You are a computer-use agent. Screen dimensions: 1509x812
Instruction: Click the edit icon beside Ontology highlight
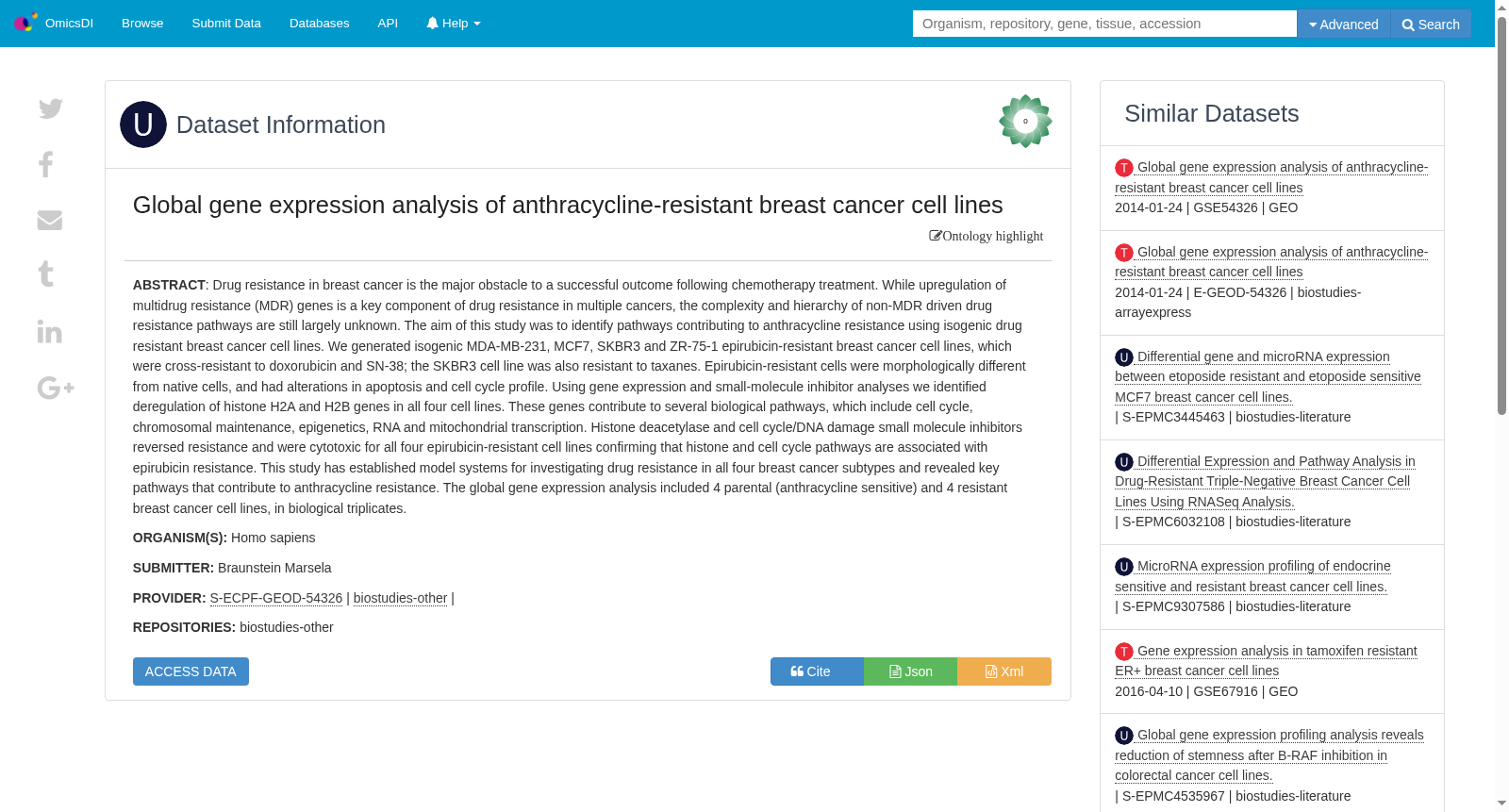pos(936,236)
